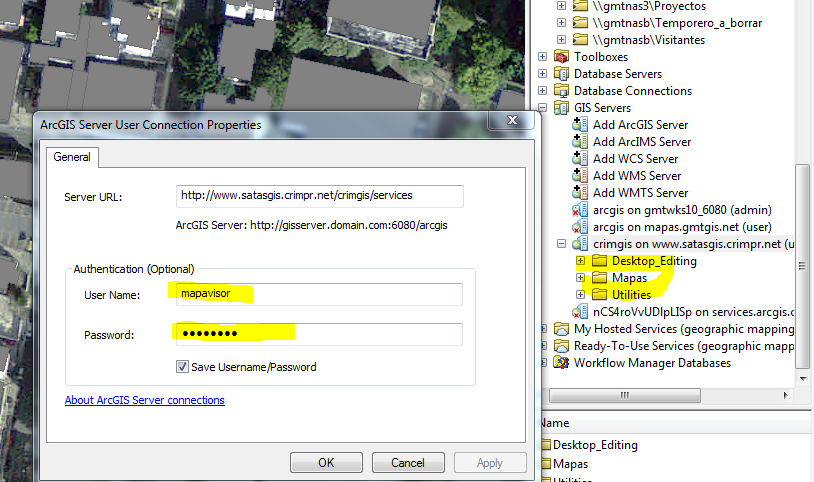814x482 pixels.
Task: Select Mapas label in the Name list
Action: tap(571, 463)
